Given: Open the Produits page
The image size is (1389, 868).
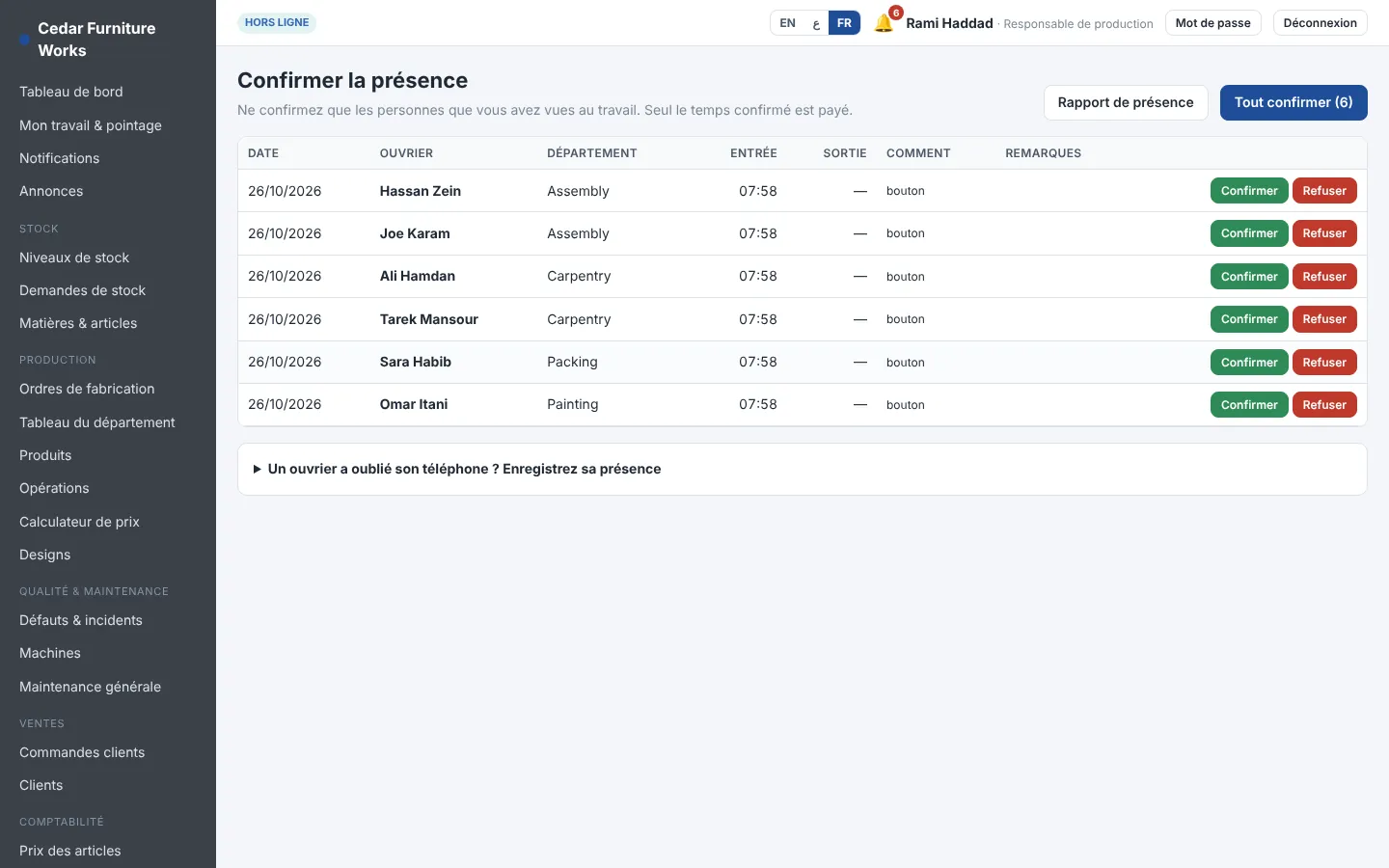Looking at the screenshot, I should tap(45, 455).
